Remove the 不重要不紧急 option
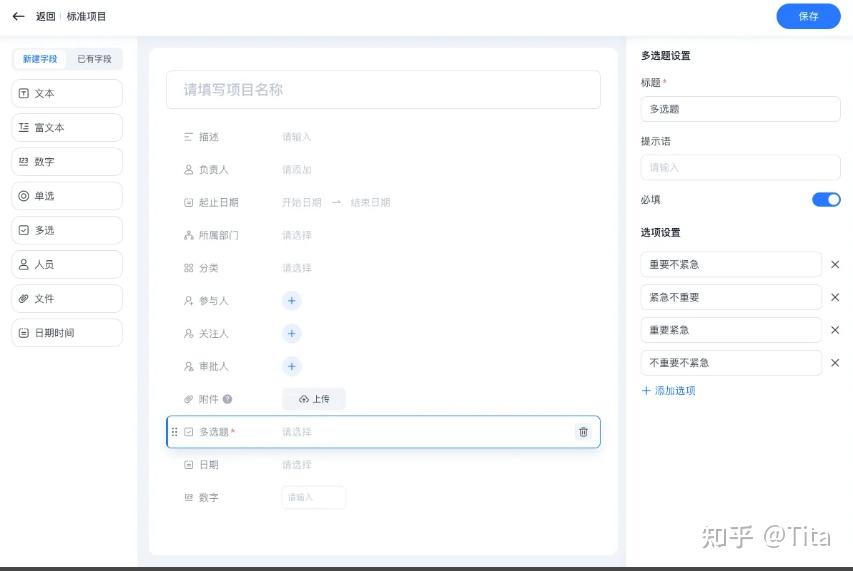The height and width of the screenshot is (571, 853). [835, 363]
